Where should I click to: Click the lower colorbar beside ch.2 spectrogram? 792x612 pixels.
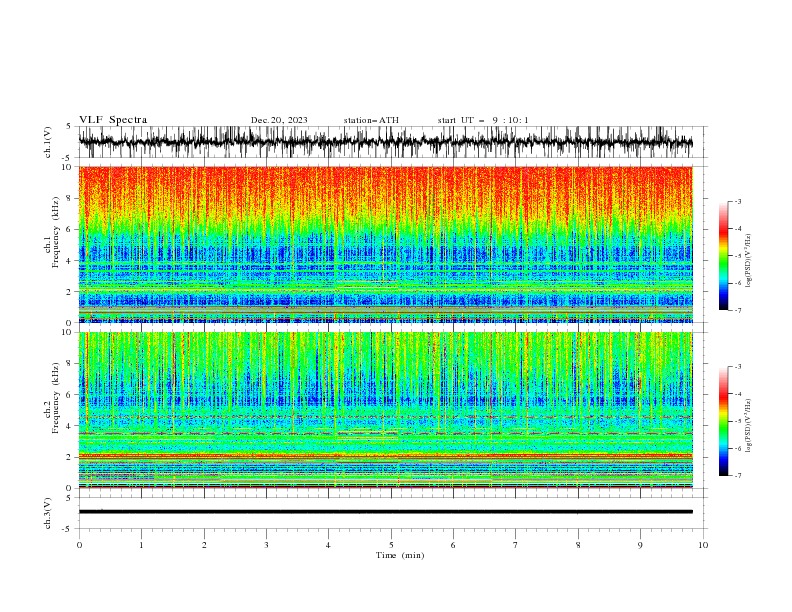pos(723,421)
